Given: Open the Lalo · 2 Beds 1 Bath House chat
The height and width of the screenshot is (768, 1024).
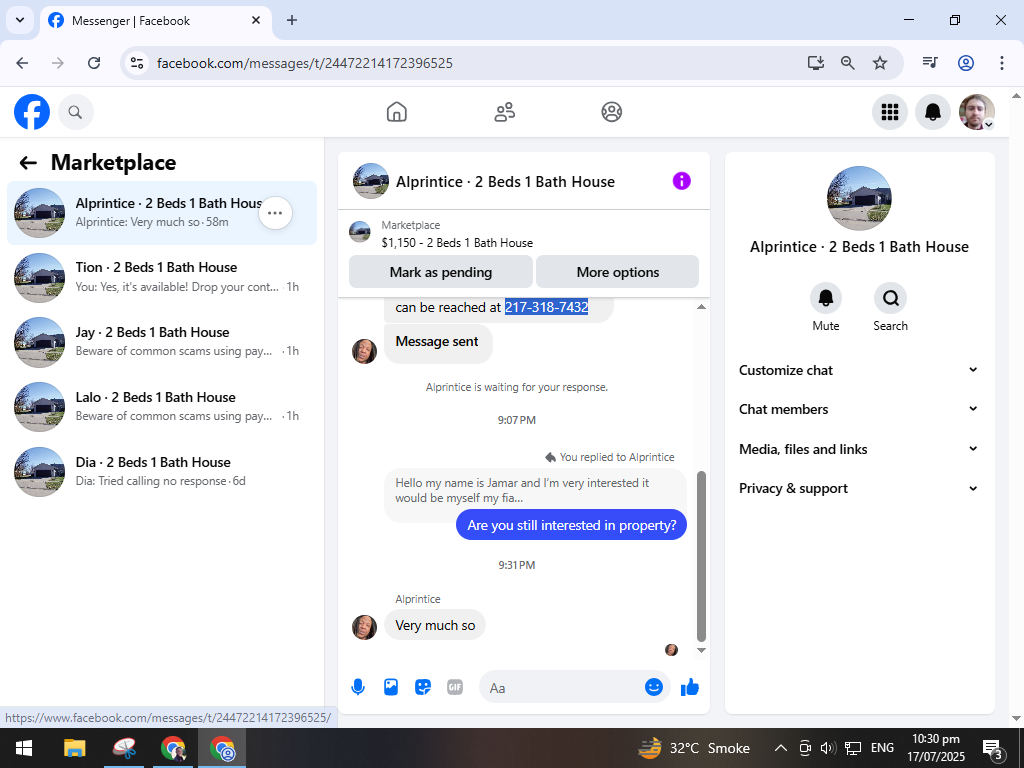Looking at the screenshot, I should coord(162,407).
